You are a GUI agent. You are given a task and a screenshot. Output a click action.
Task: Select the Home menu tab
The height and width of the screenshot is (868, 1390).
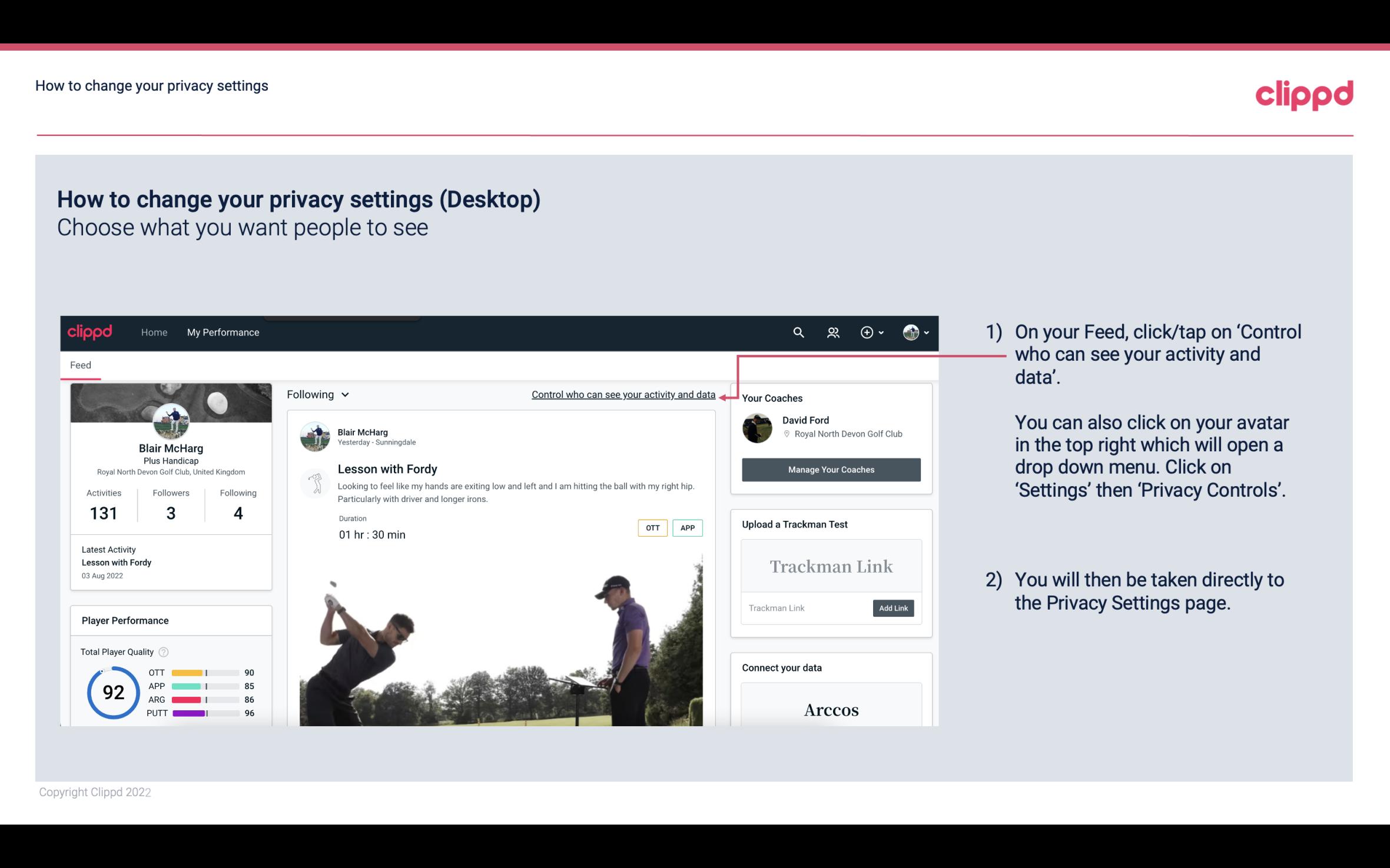pyautogui.click(x=153, y=332)
